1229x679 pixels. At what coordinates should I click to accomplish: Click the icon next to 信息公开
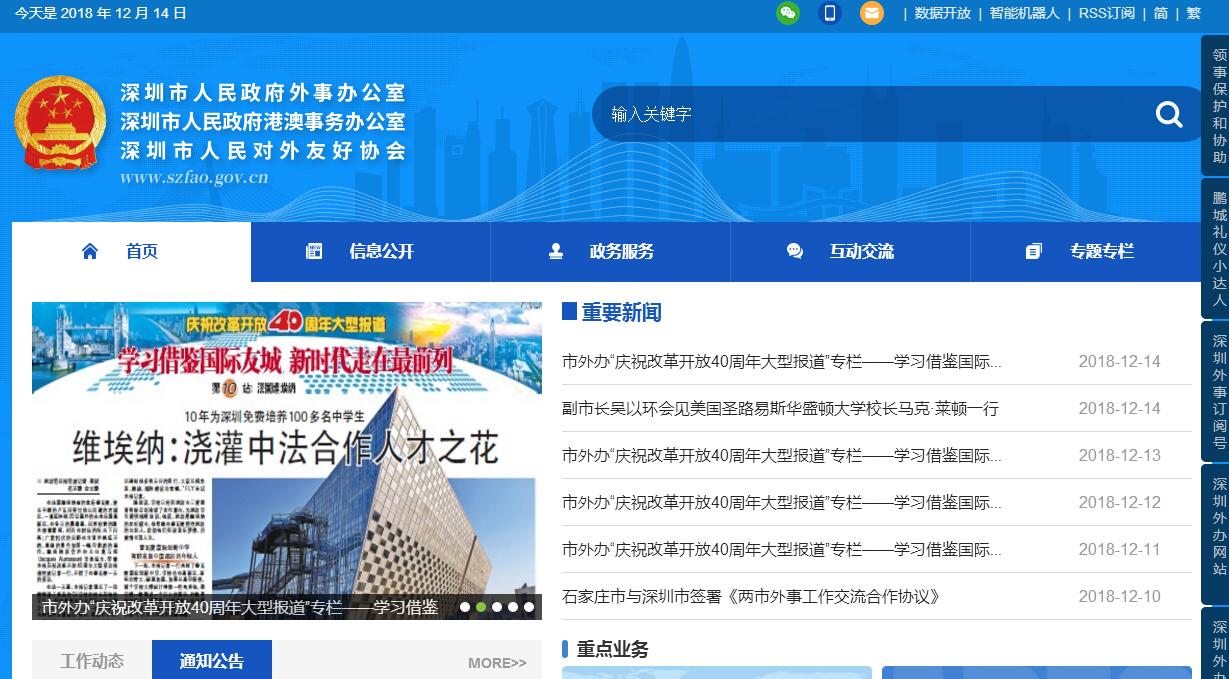pyautogui.click(x=314, y=251)
